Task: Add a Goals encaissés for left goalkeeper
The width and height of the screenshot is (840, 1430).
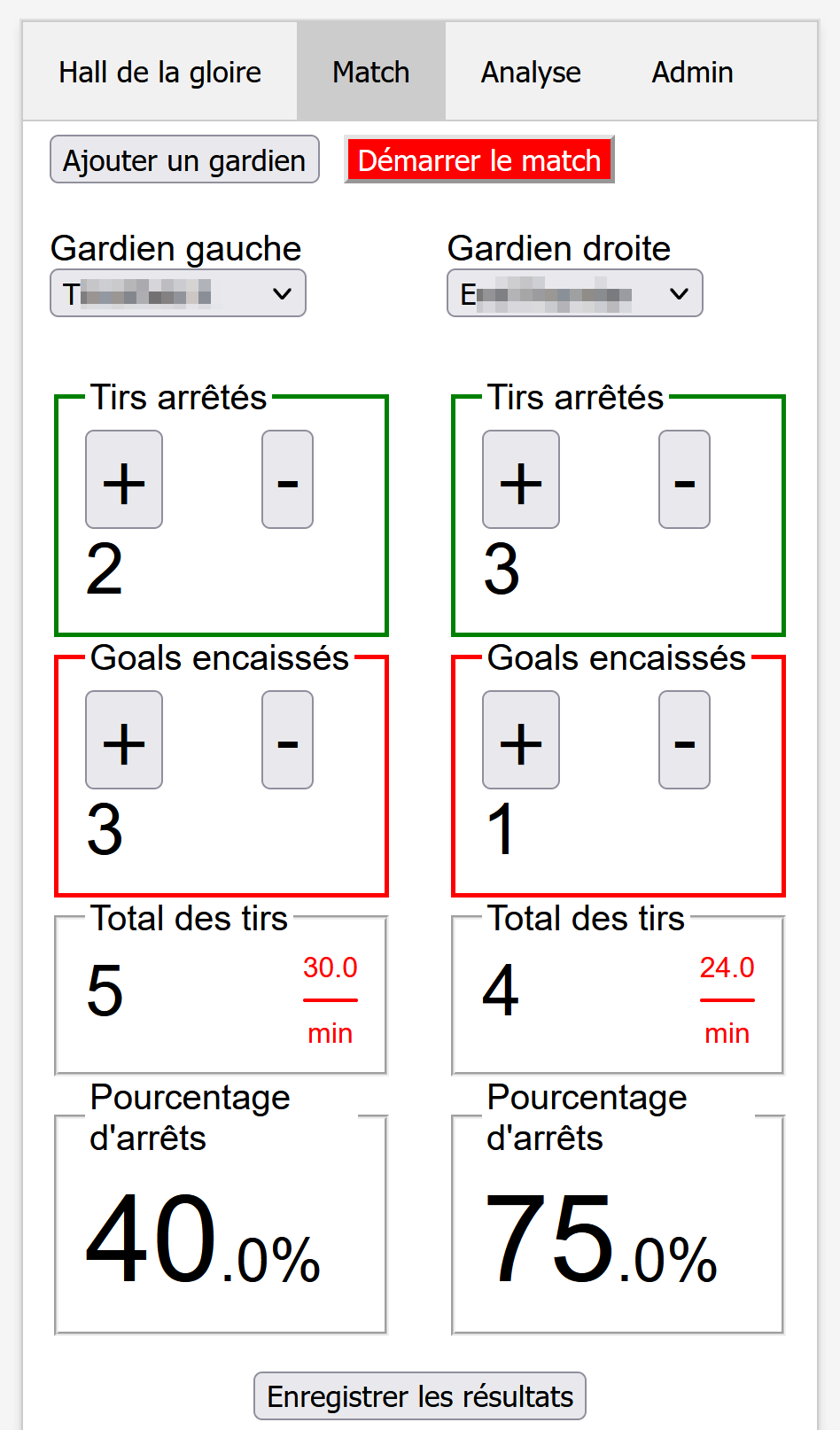Action: coord(124,740)
